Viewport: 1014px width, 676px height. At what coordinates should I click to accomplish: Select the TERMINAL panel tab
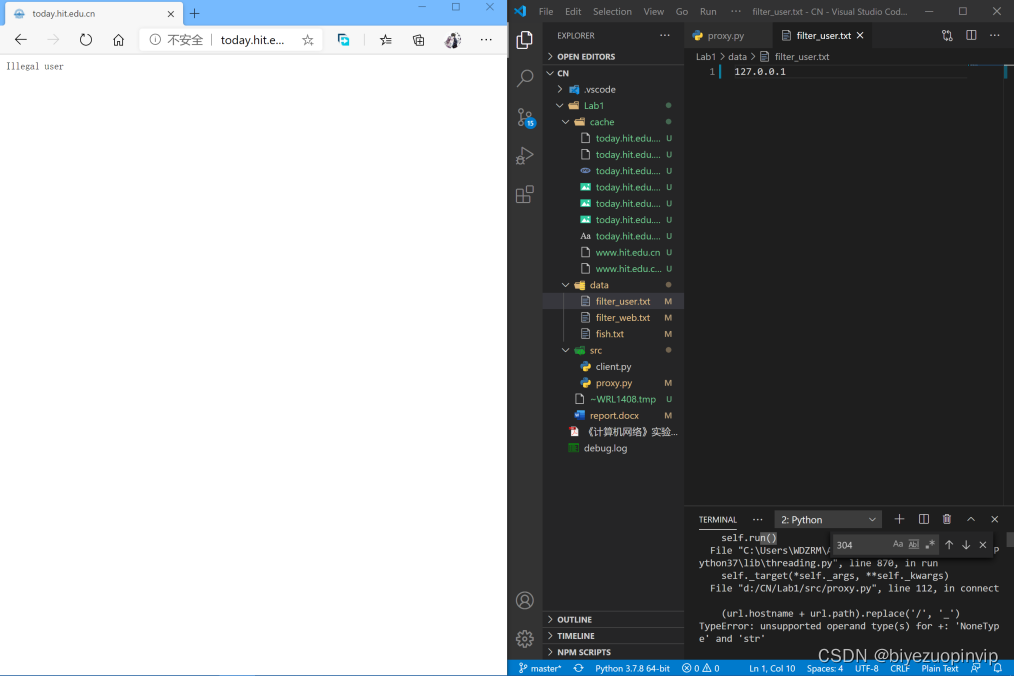pos(717,519)
